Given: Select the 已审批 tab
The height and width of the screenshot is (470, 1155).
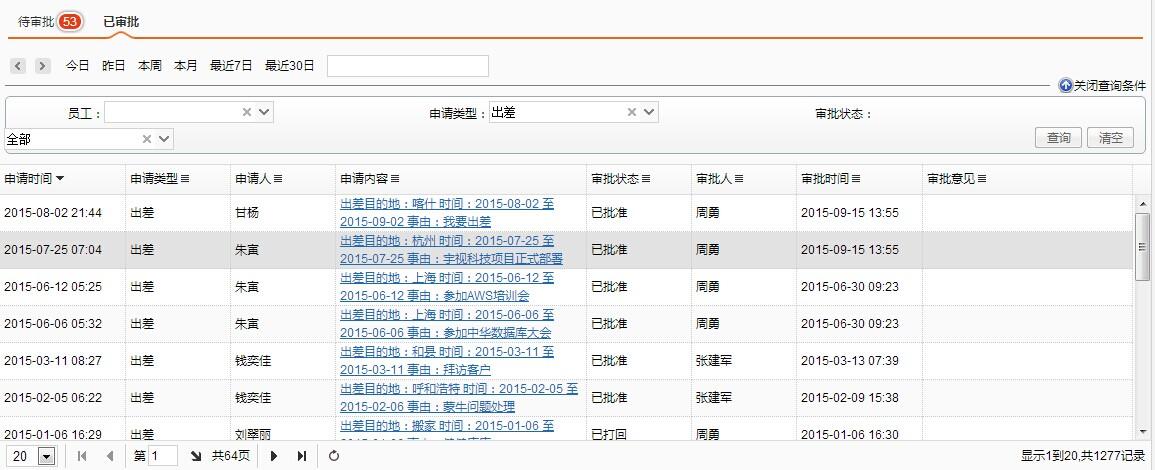Looking at the screenshot, I should coord(121,21).
